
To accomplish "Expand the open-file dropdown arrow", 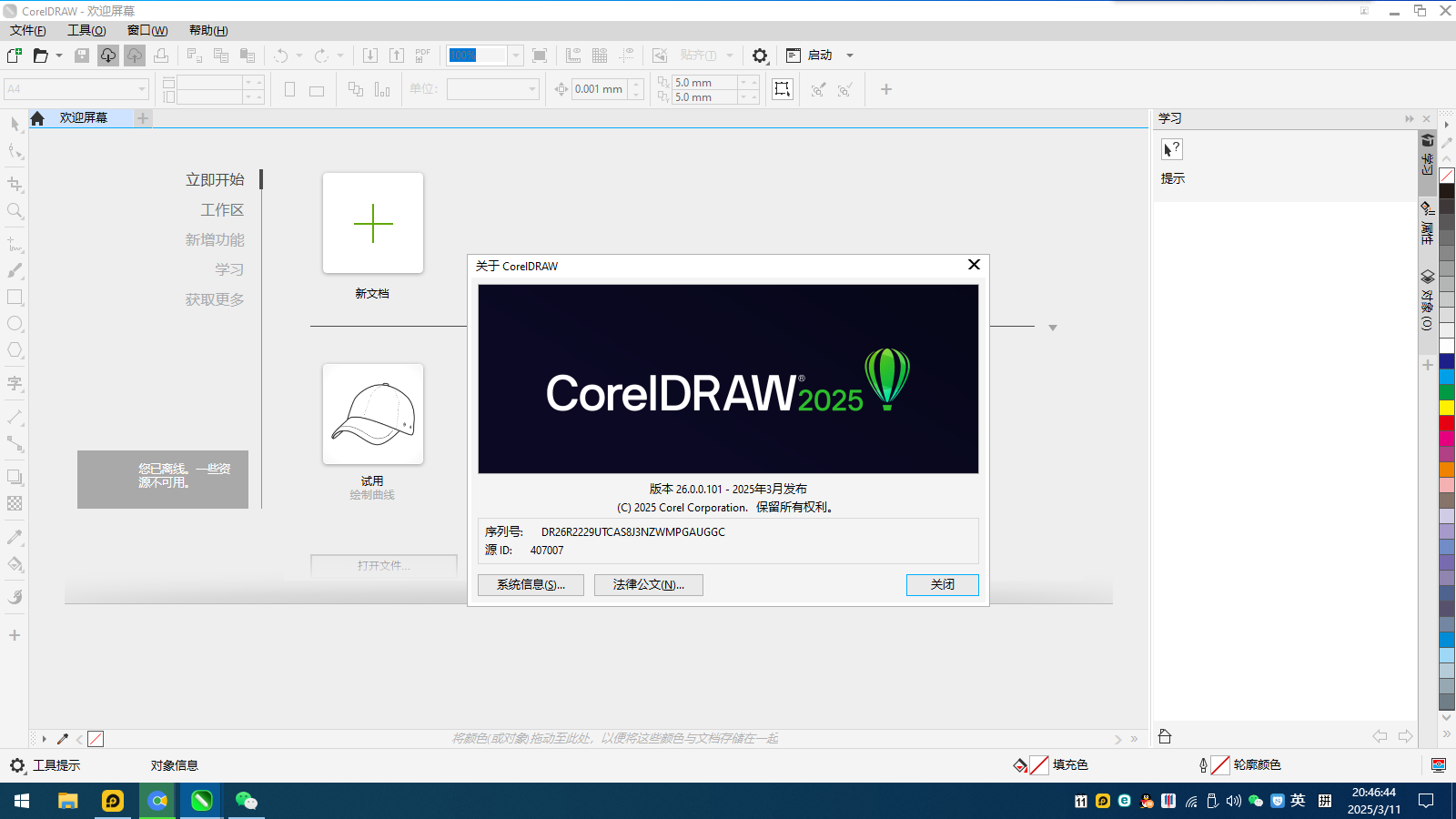I will 59,56.
